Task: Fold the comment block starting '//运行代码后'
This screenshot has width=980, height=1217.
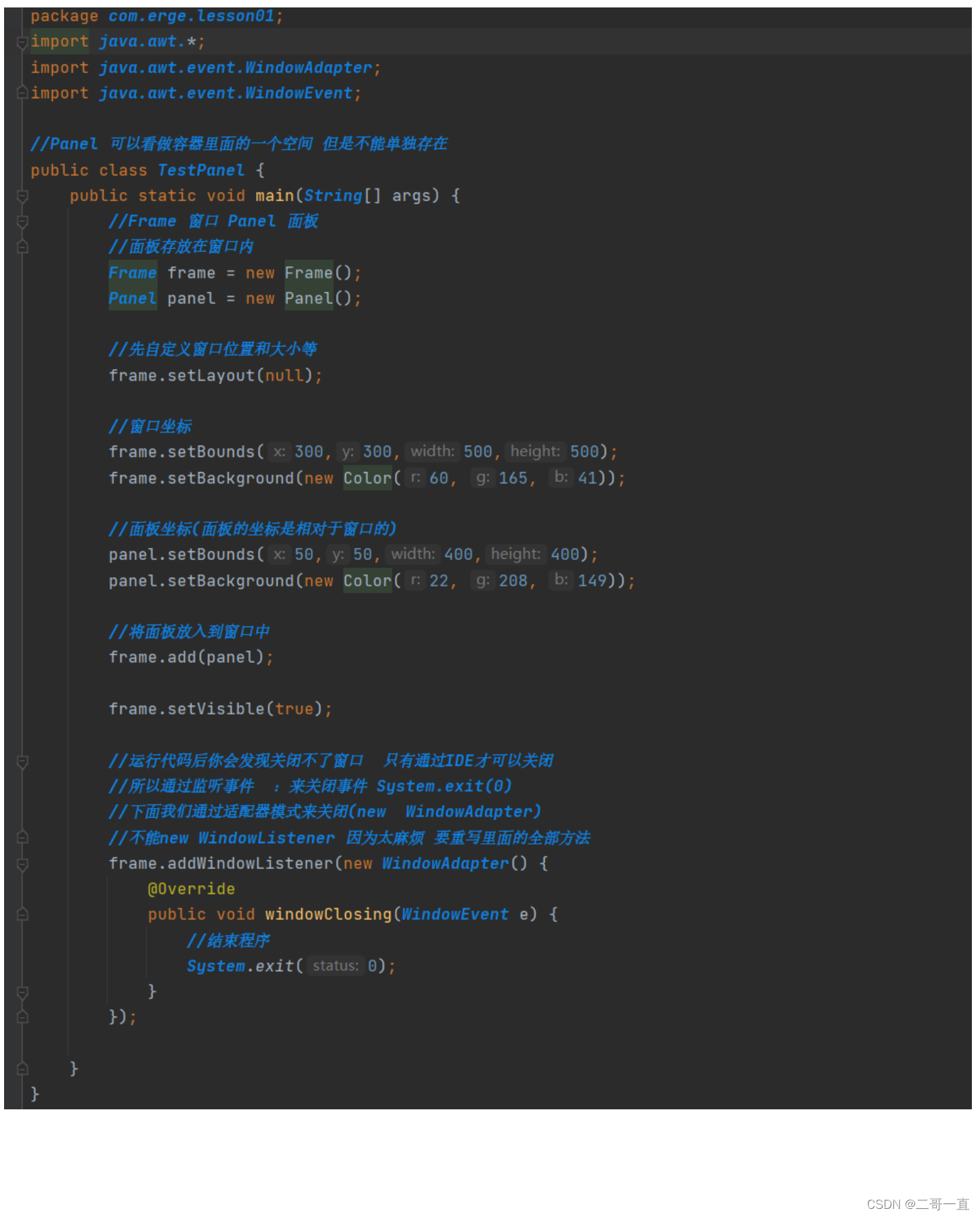Action: (22, 761)
